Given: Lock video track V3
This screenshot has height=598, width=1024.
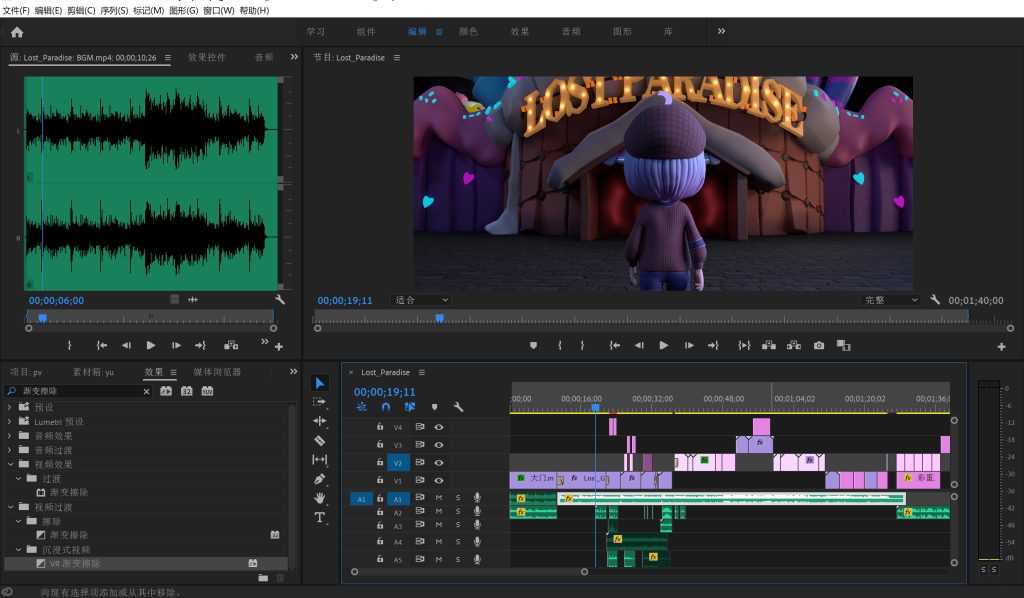Looking at the screenshot, I should (379, 445).
